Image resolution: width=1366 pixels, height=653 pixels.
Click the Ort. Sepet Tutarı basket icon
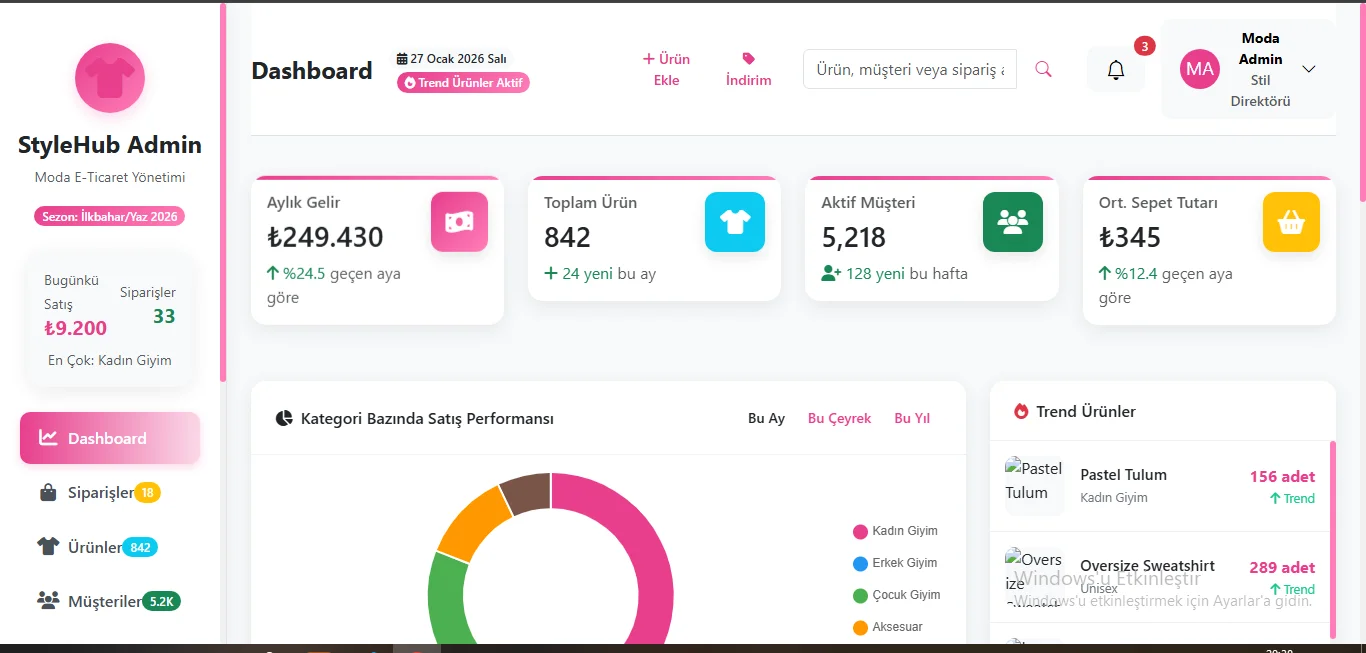pos(1290,222)
